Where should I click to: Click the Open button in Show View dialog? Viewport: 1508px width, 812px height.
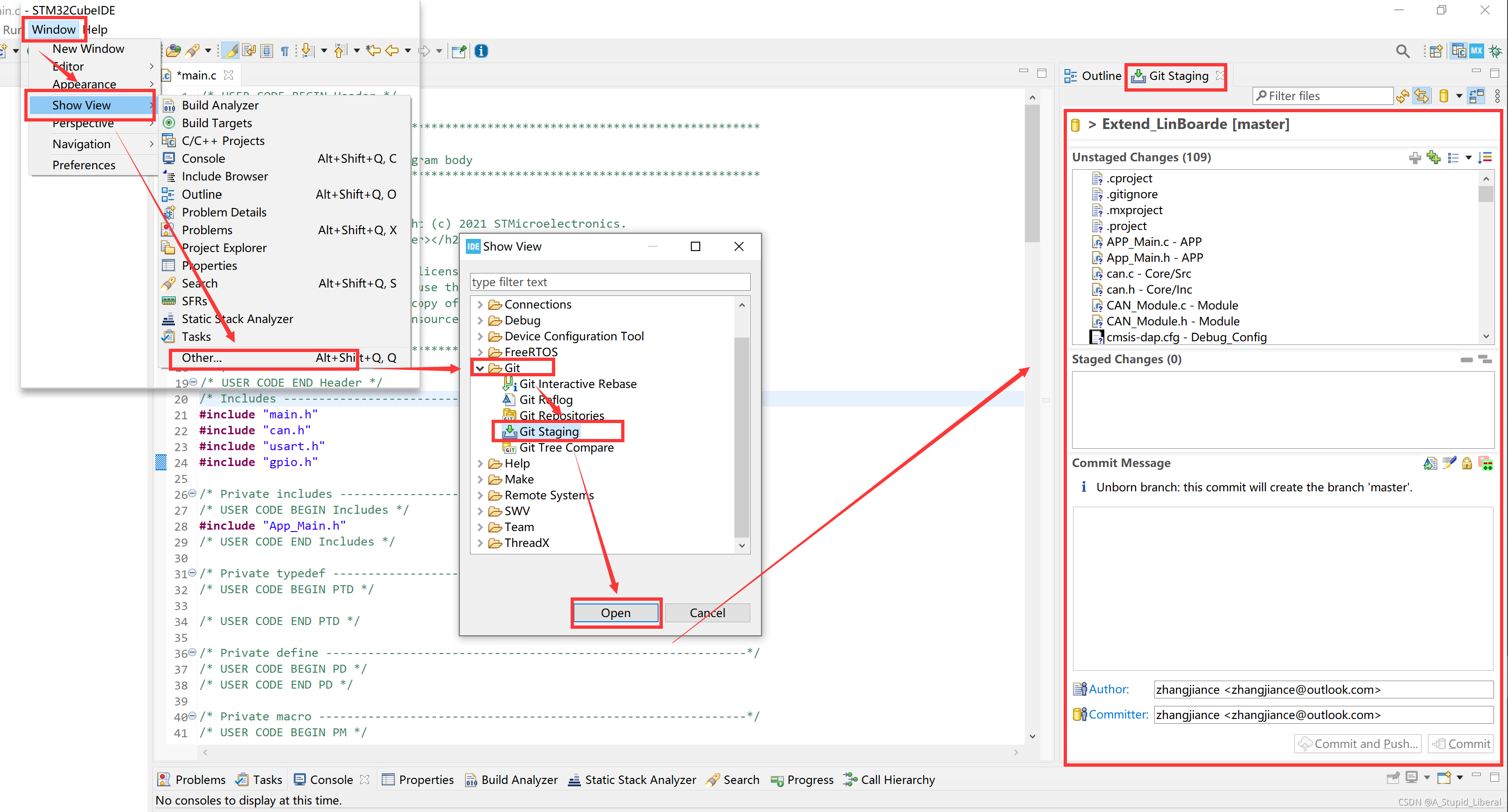(615, 613)
